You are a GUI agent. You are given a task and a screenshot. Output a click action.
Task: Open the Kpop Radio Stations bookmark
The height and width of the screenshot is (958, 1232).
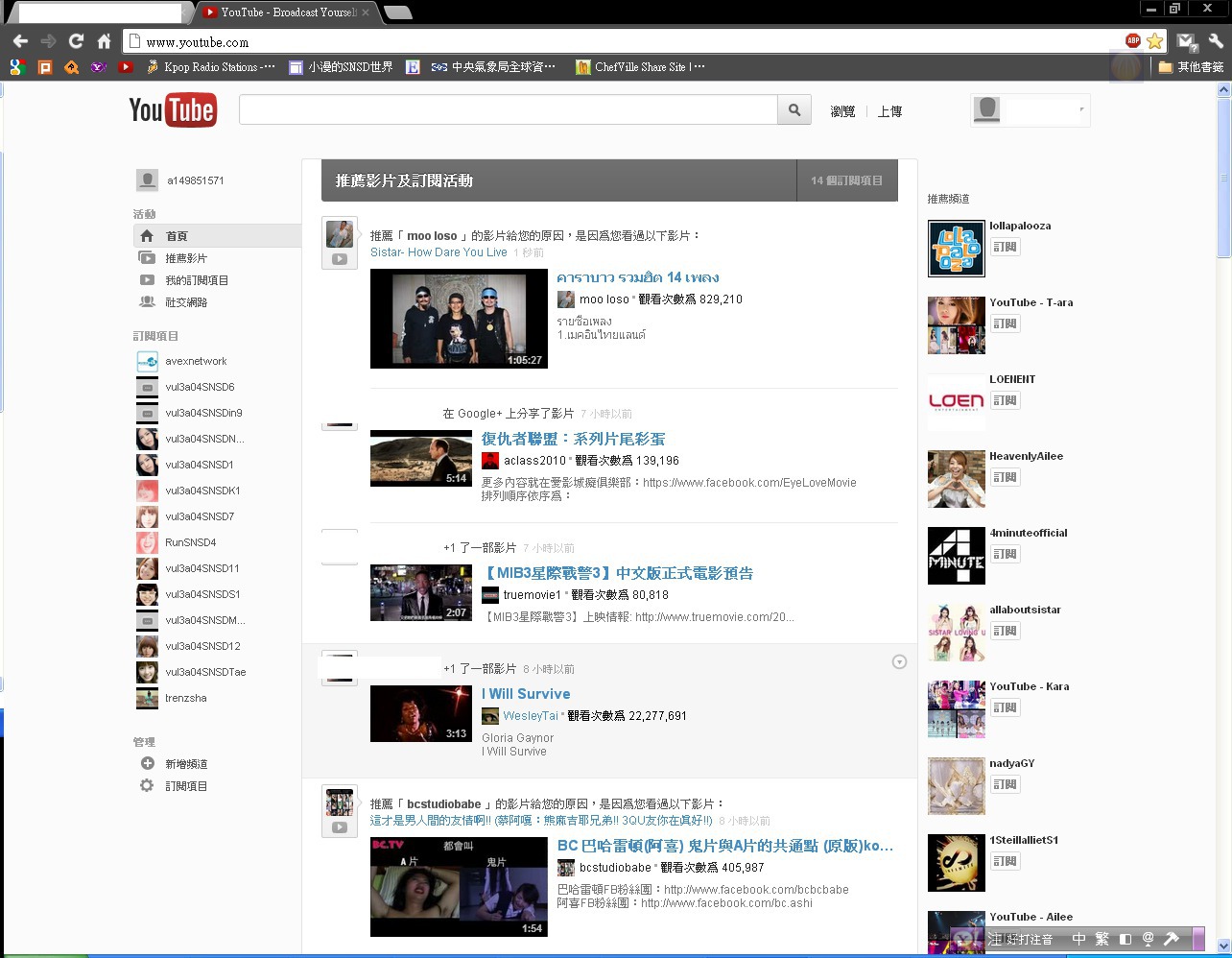[x=210, y=67]
